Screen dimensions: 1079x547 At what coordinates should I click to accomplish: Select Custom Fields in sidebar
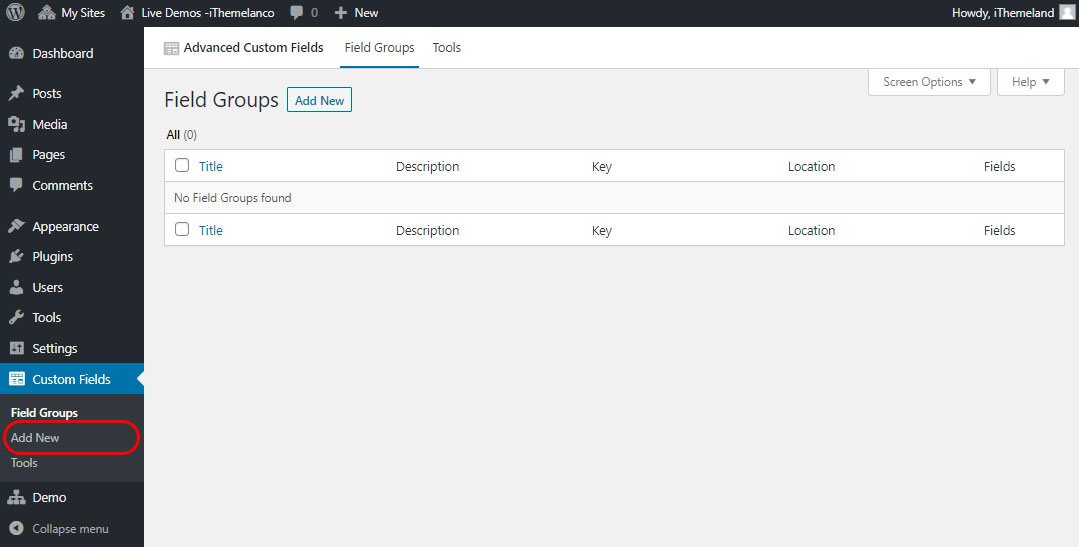[x=72, y=379]
